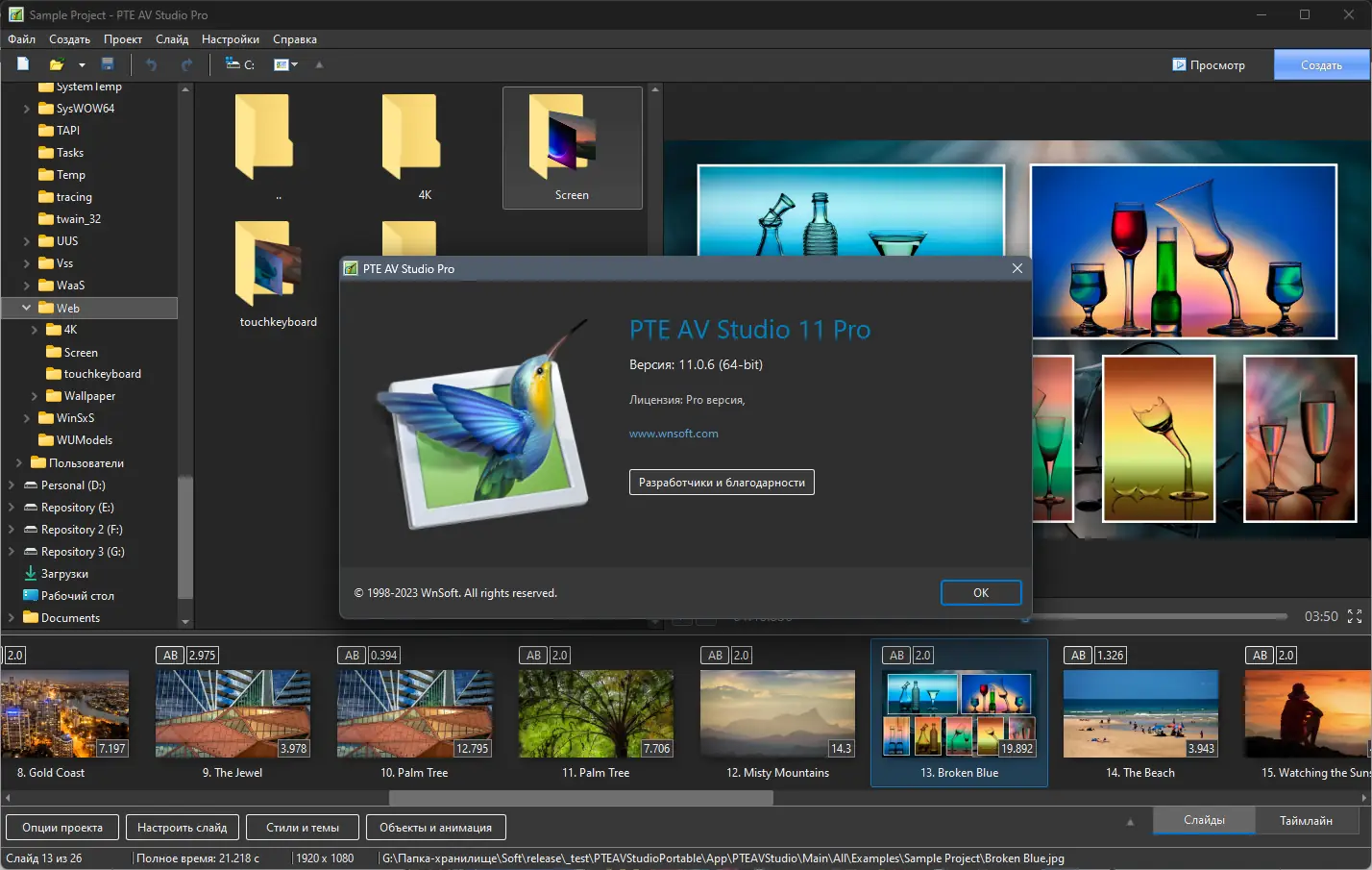Open the www.wnsoft.com link
1372x870 pixels.
coord(674,434)
